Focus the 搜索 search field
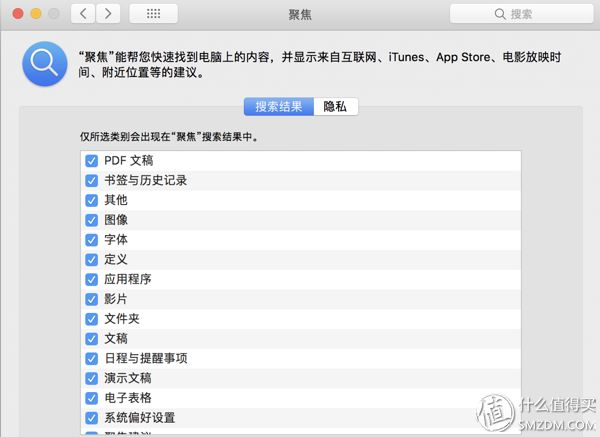This screenshot has height=437, width=600. tap(522, 14)
